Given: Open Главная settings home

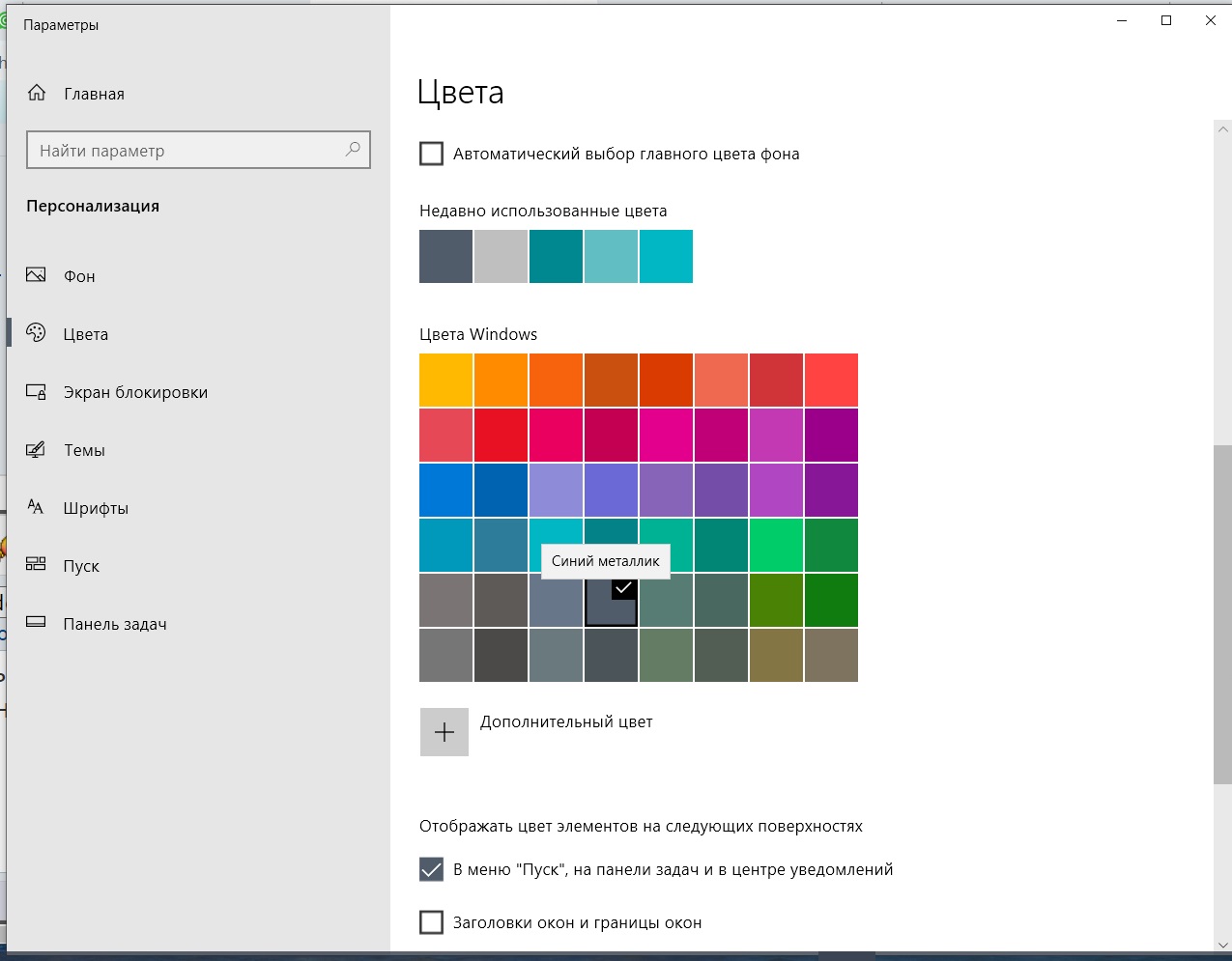Looking at the screenshot, I should tap(94, 94).
